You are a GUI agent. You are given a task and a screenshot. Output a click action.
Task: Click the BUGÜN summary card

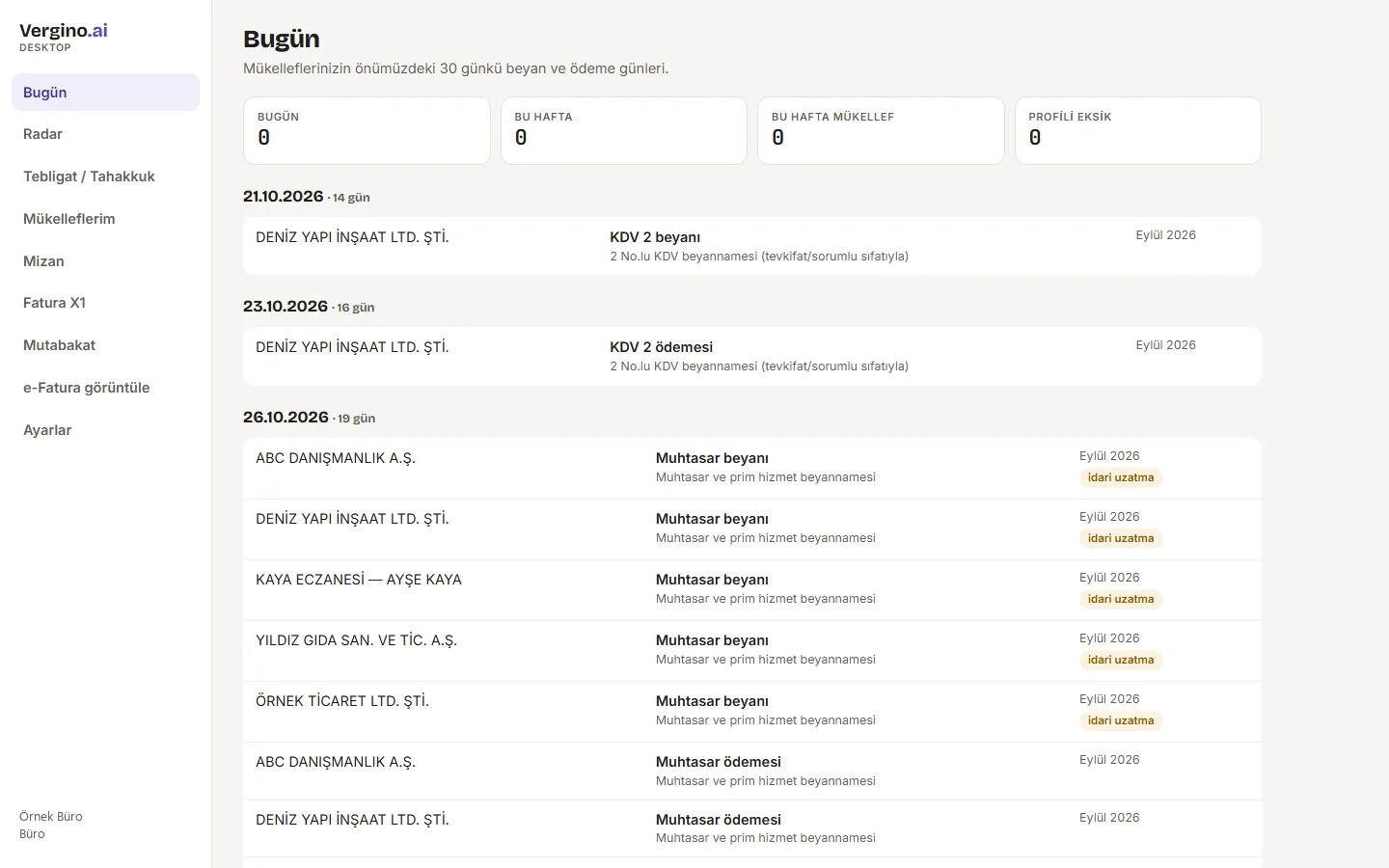coord(367,130)
